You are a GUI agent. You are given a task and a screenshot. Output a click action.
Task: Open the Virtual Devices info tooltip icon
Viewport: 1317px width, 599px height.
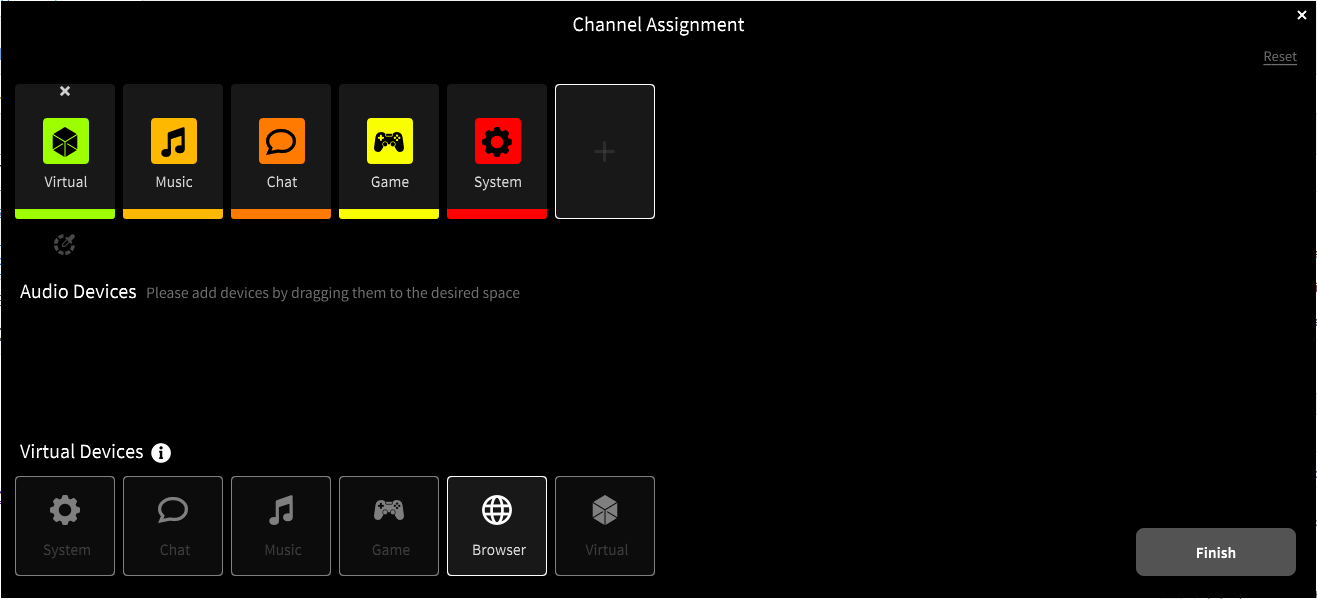[161, 453]
